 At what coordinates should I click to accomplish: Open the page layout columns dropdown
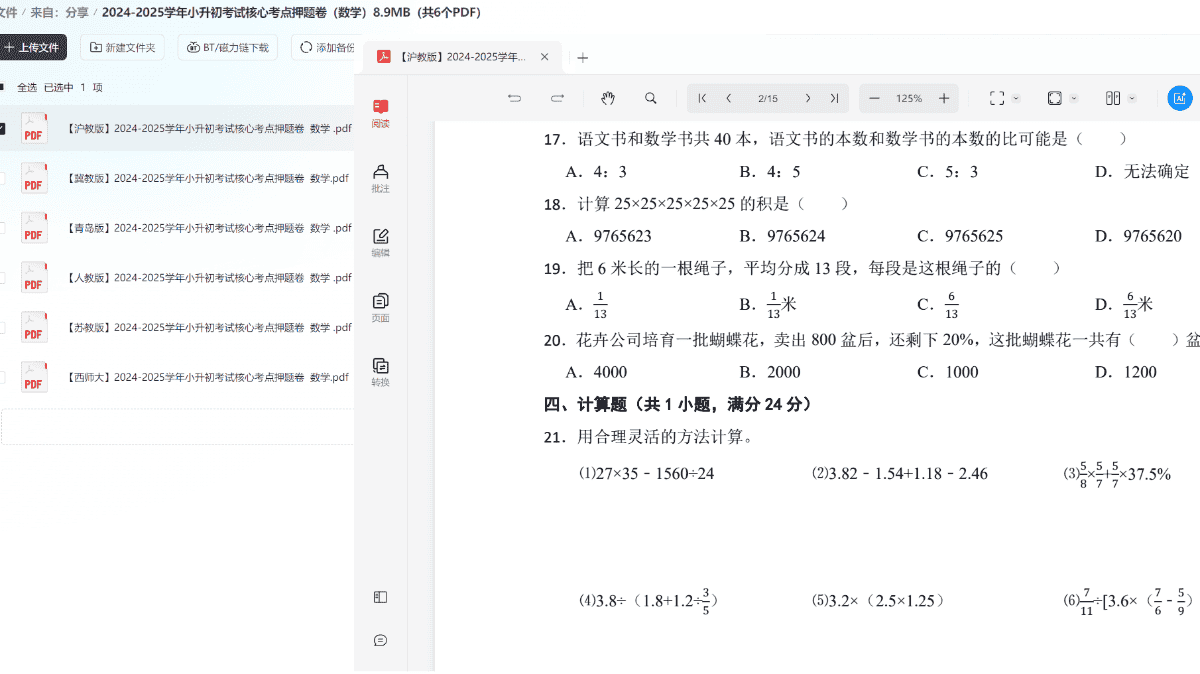[1132, 98]
